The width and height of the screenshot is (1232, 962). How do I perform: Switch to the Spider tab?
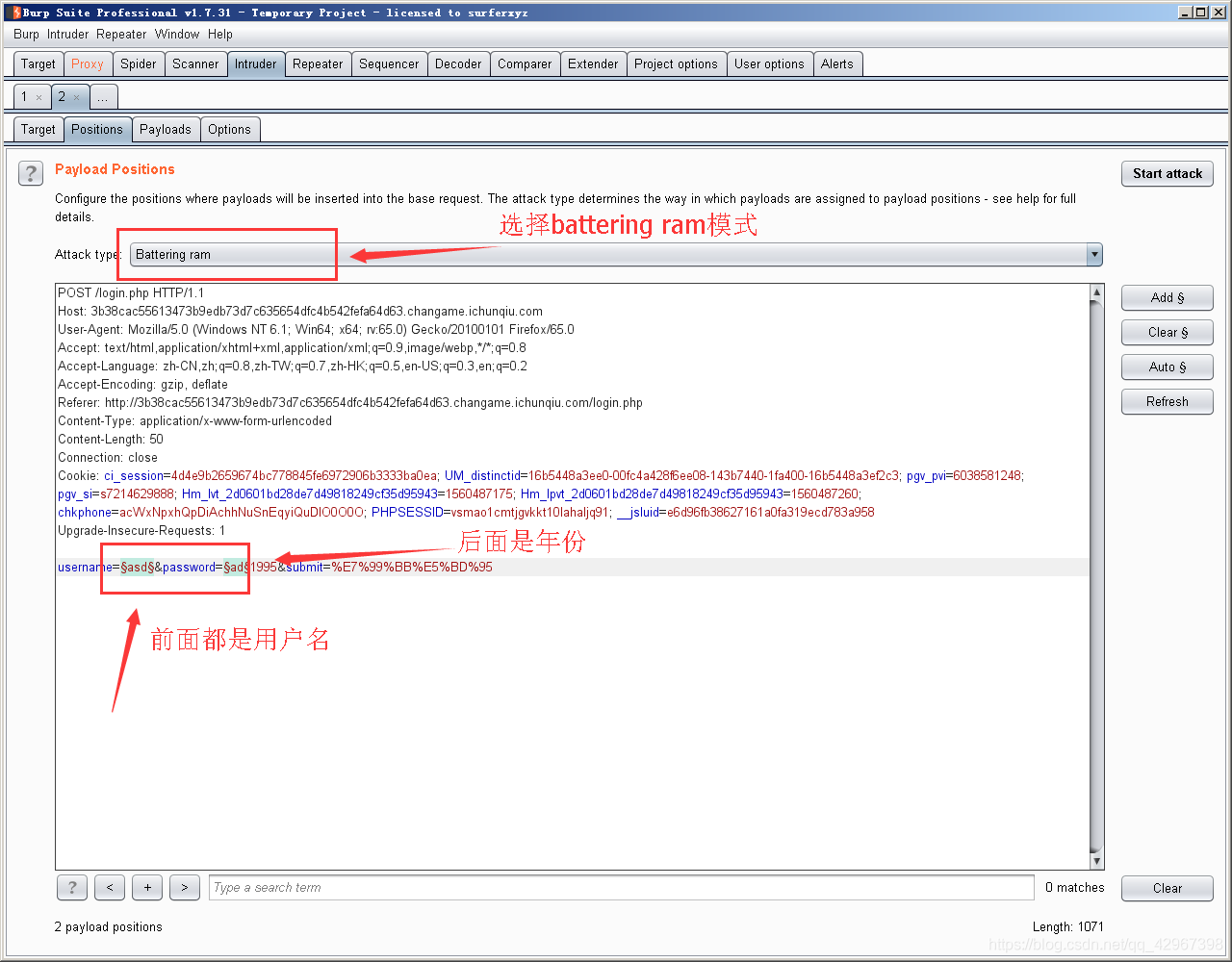(139, 64)
